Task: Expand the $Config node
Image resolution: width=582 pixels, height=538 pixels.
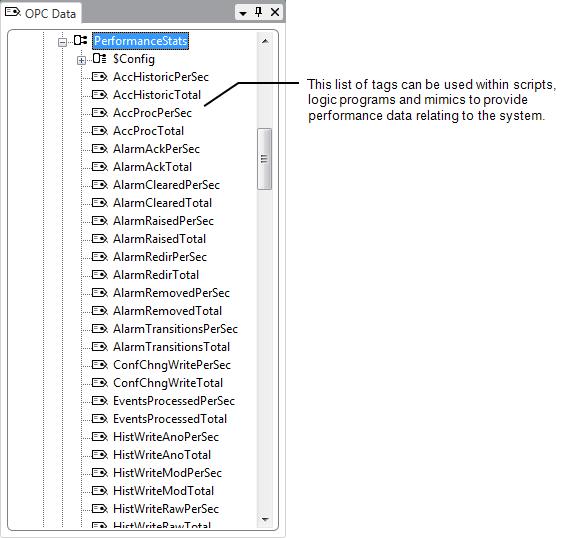Action: click(x=81, y=60)
